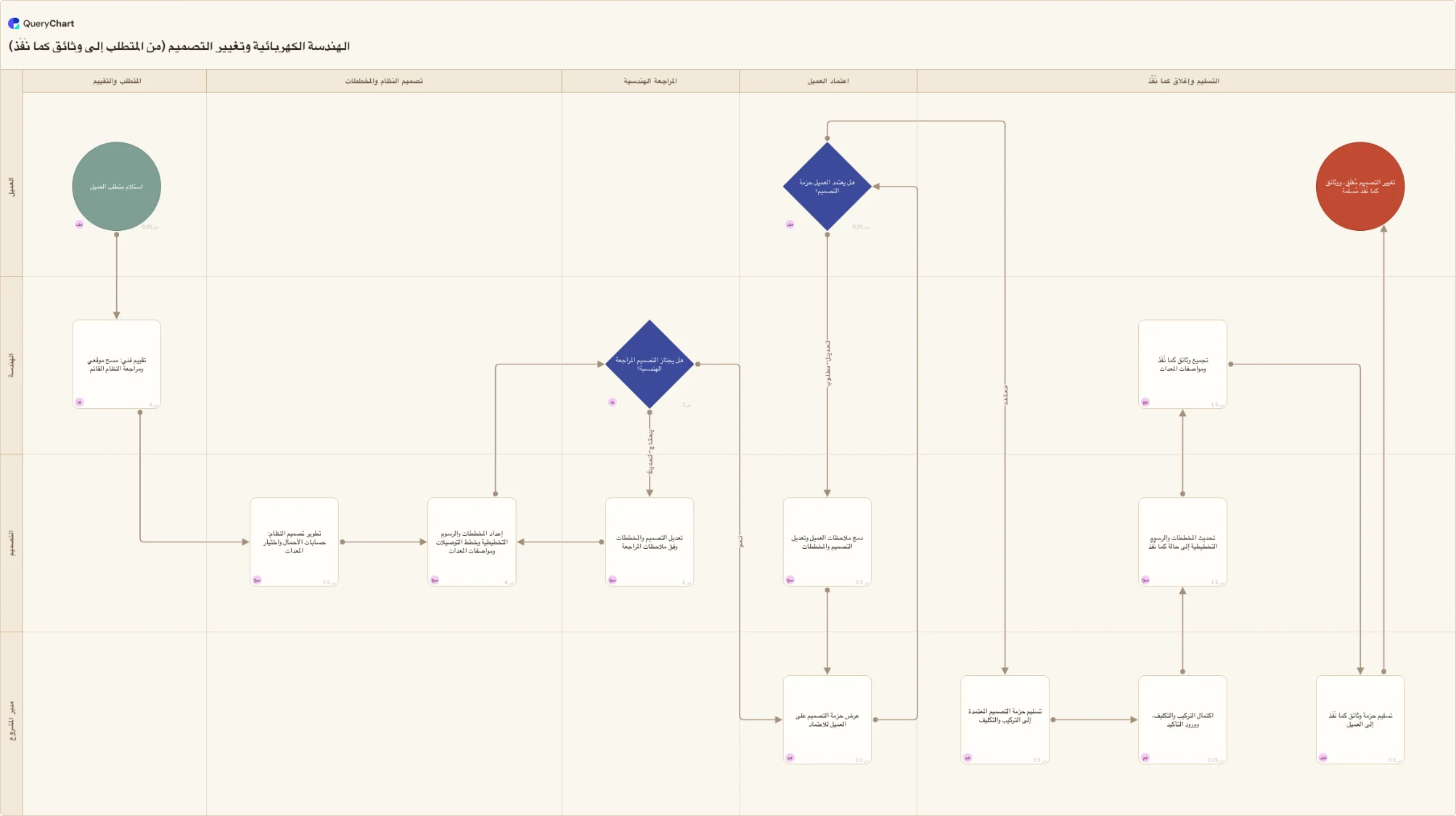This screenshot has height=816, width=1456.
Task: Open the 'تحديث المخططات والرسوم التخطيطية' card
Action: point(1183,542)
